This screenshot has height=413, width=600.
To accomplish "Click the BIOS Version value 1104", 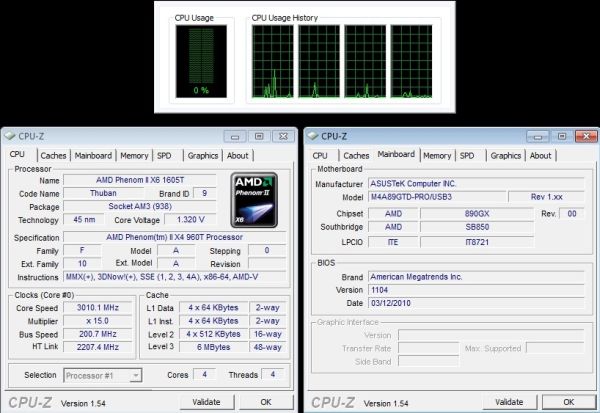I will 476,290.
